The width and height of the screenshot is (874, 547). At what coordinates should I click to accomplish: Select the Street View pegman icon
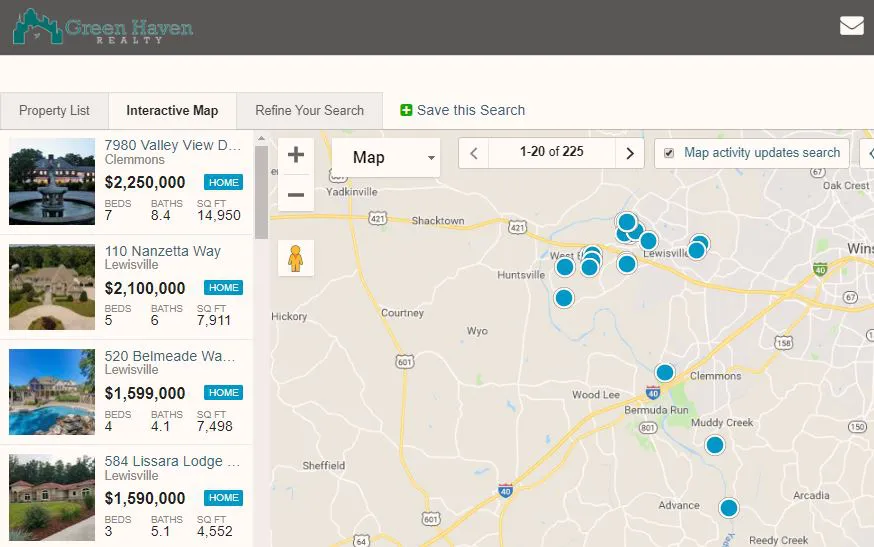click(x=296, y=258)
